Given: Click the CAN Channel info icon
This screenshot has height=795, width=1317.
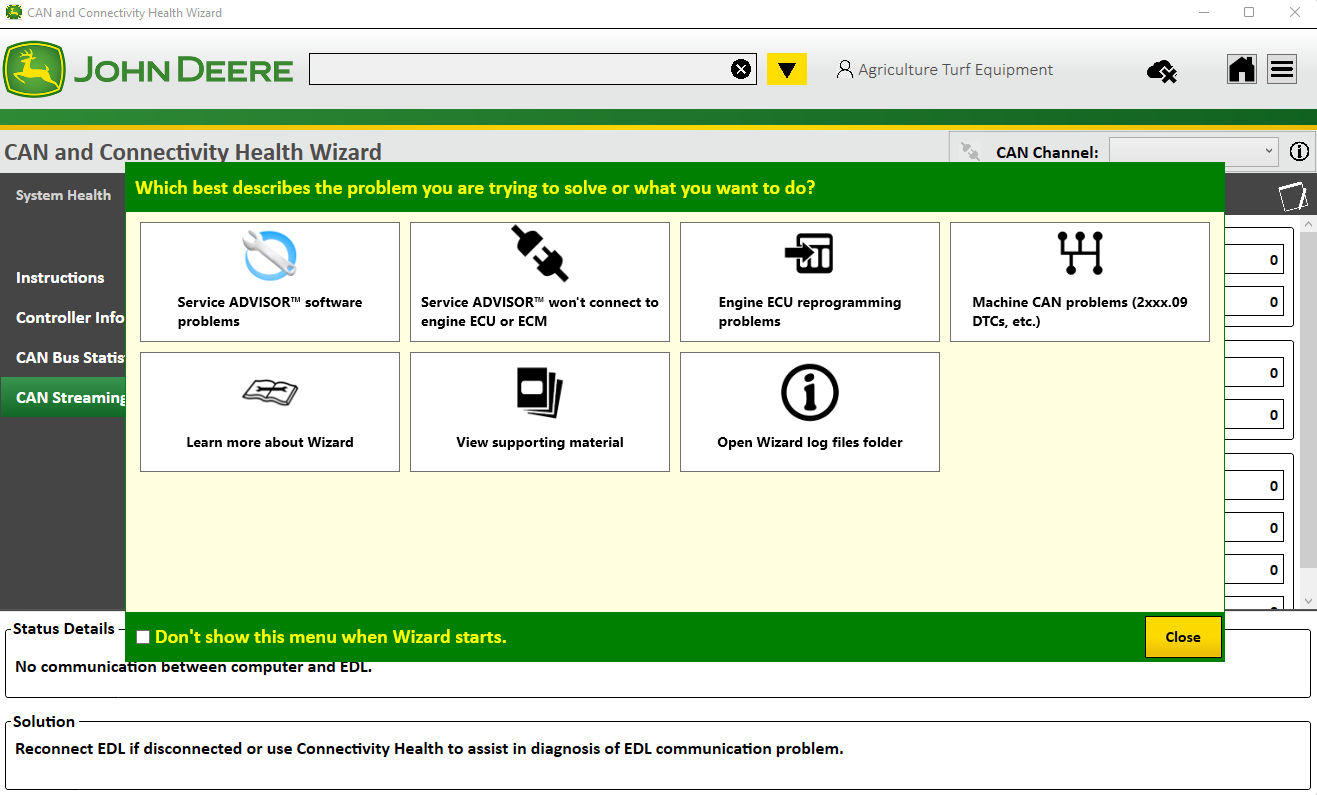Looking at the screenshot, I should click(x=1298, y=151).
